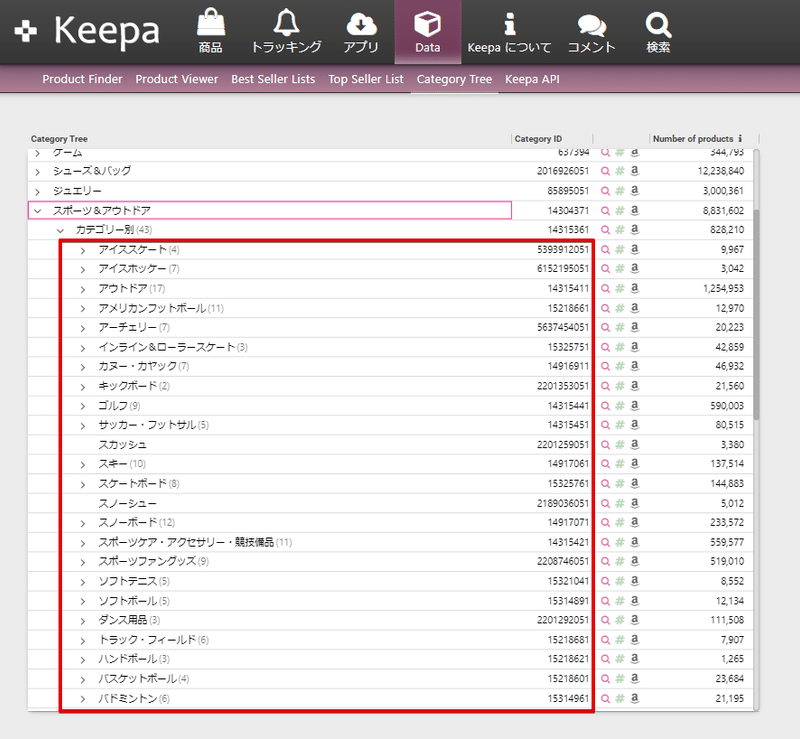Click the Category Tree column header
Screen dimensions: 800x739
click(x=59, y=139)
